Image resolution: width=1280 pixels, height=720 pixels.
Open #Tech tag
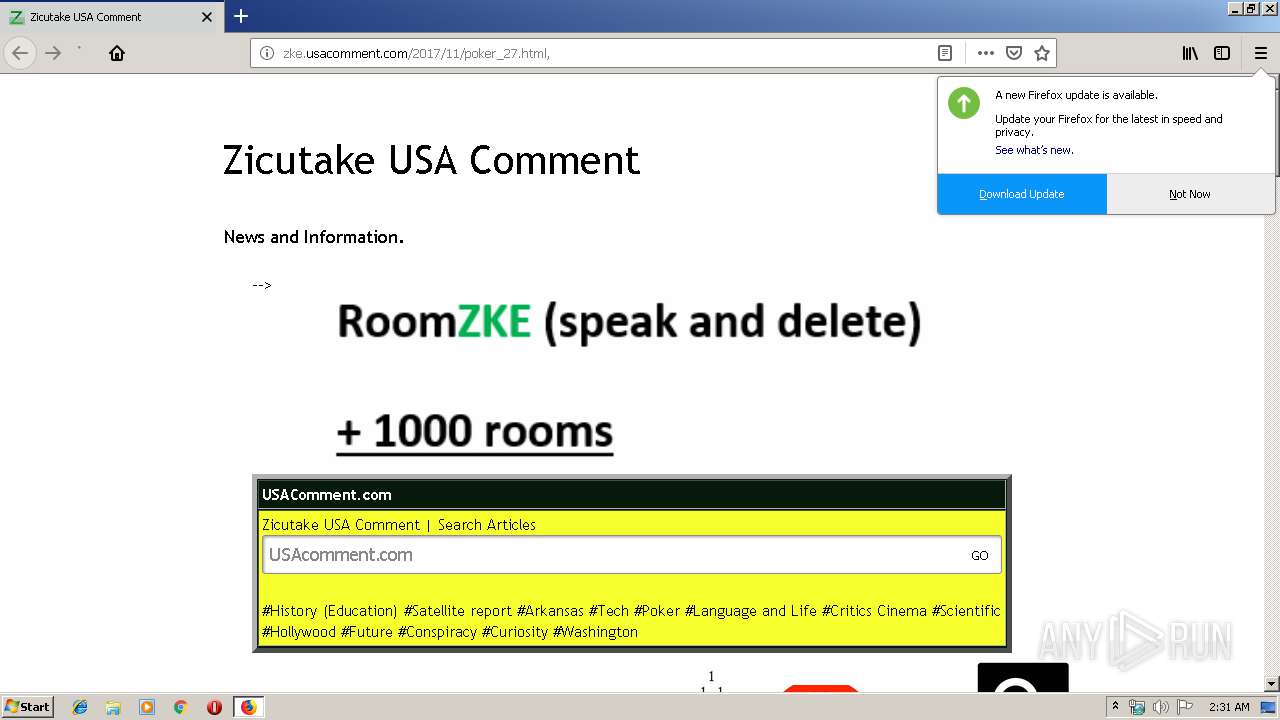click(609, 611)
